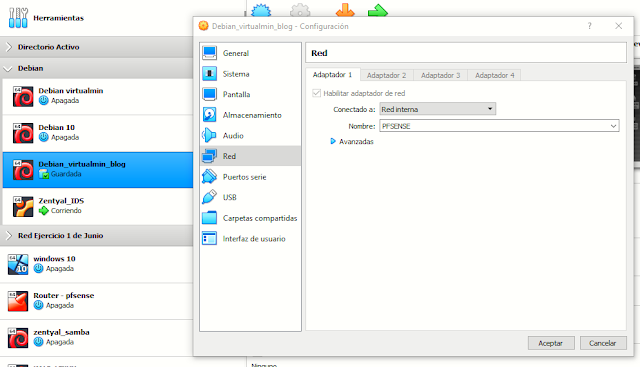Screen dimensions: 640x367
Task: Select the Red network icon
Action: coord(209,156)
